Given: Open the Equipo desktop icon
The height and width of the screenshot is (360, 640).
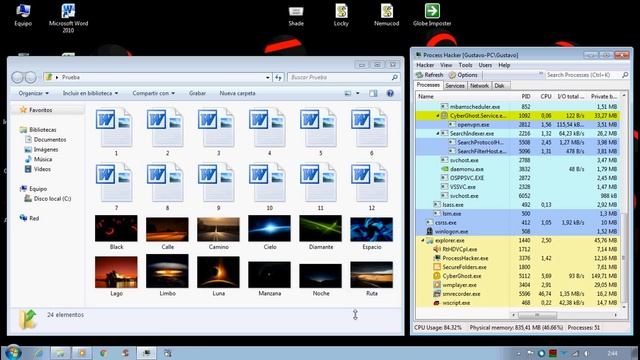Looking at the screenshot, I should 23,15.
